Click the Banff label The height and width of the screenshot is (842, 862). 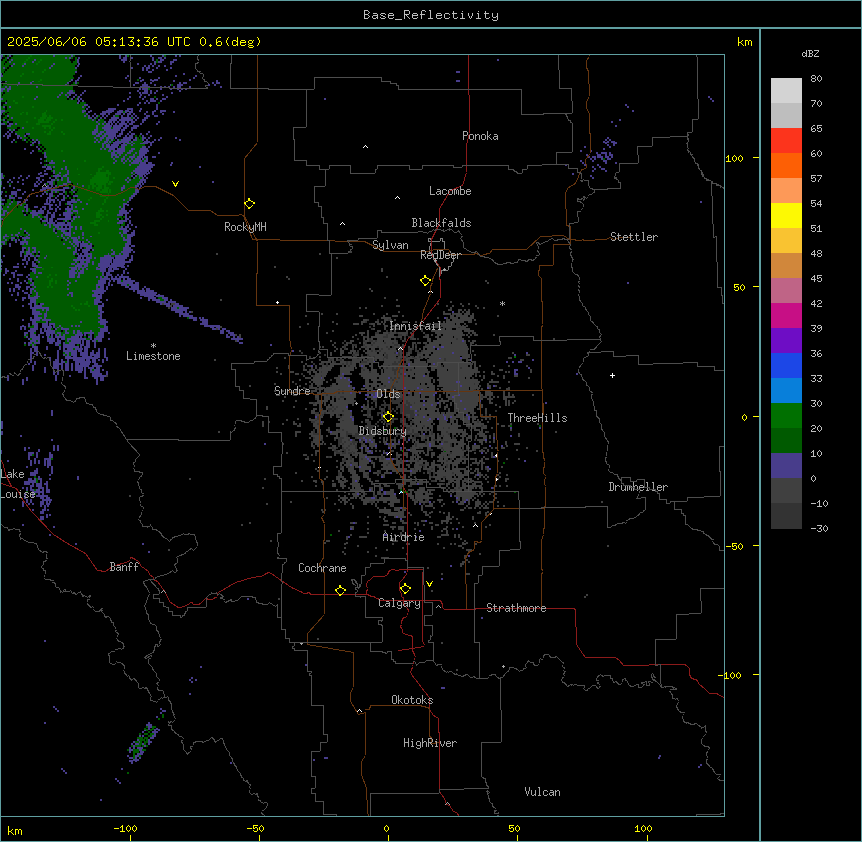(124, 567)
